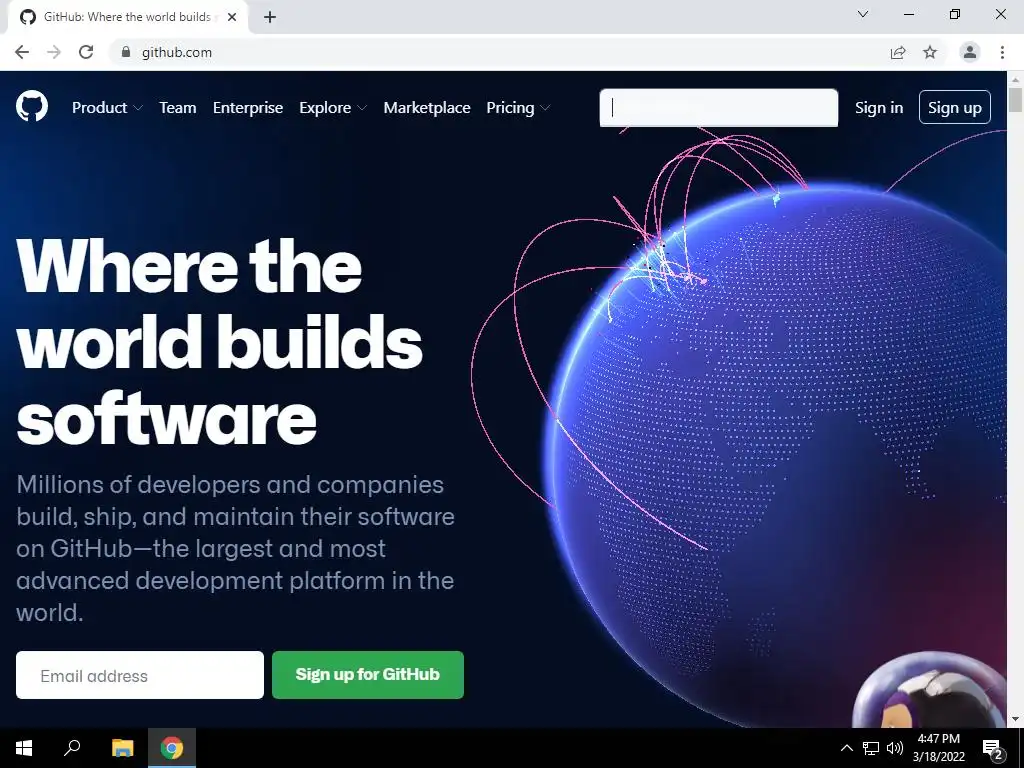Click scrollbar down arrow
This screenshot has width=1024, height=768.
pos(1015,720)
